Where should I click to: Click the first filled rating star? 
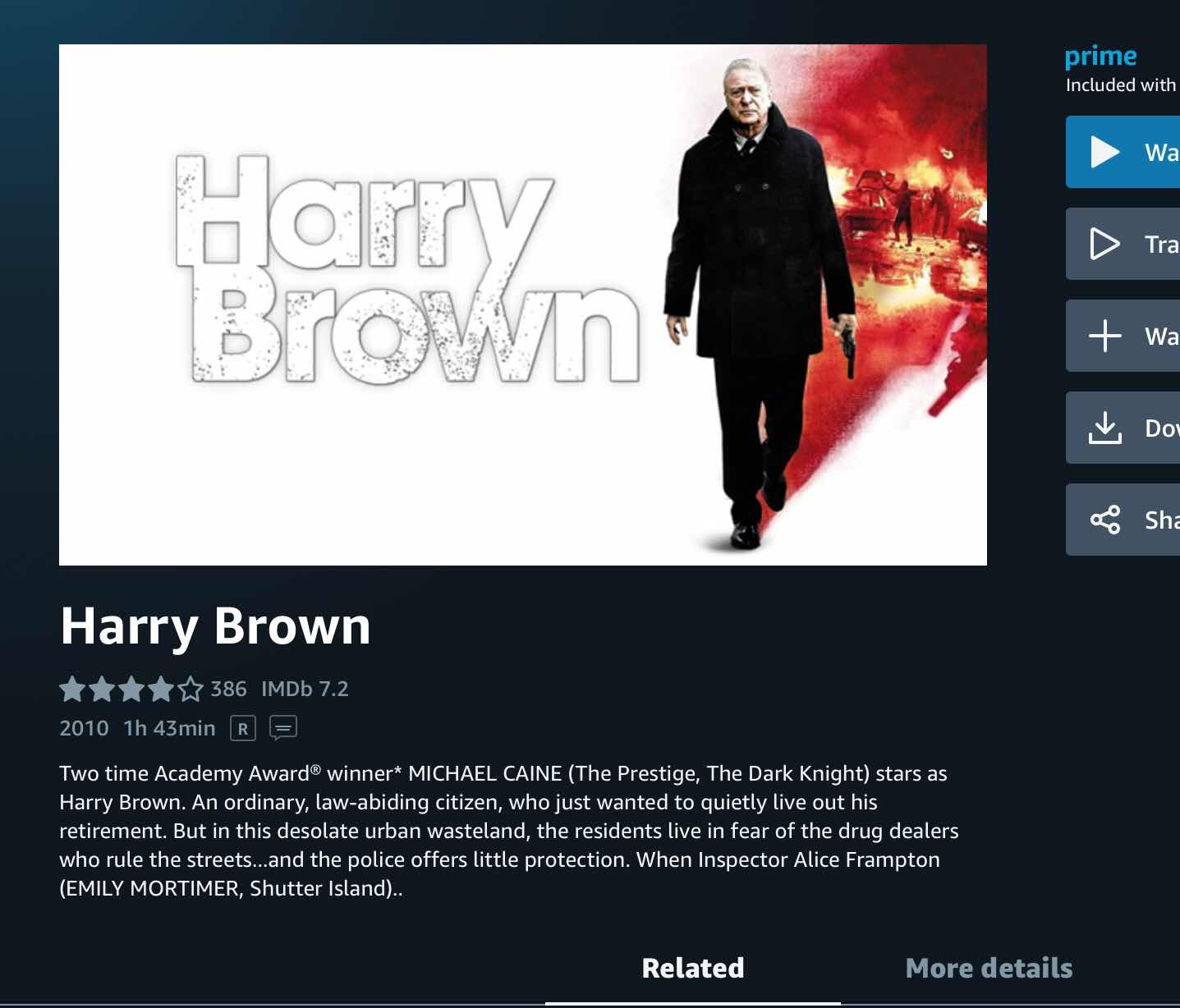(72, 689)
